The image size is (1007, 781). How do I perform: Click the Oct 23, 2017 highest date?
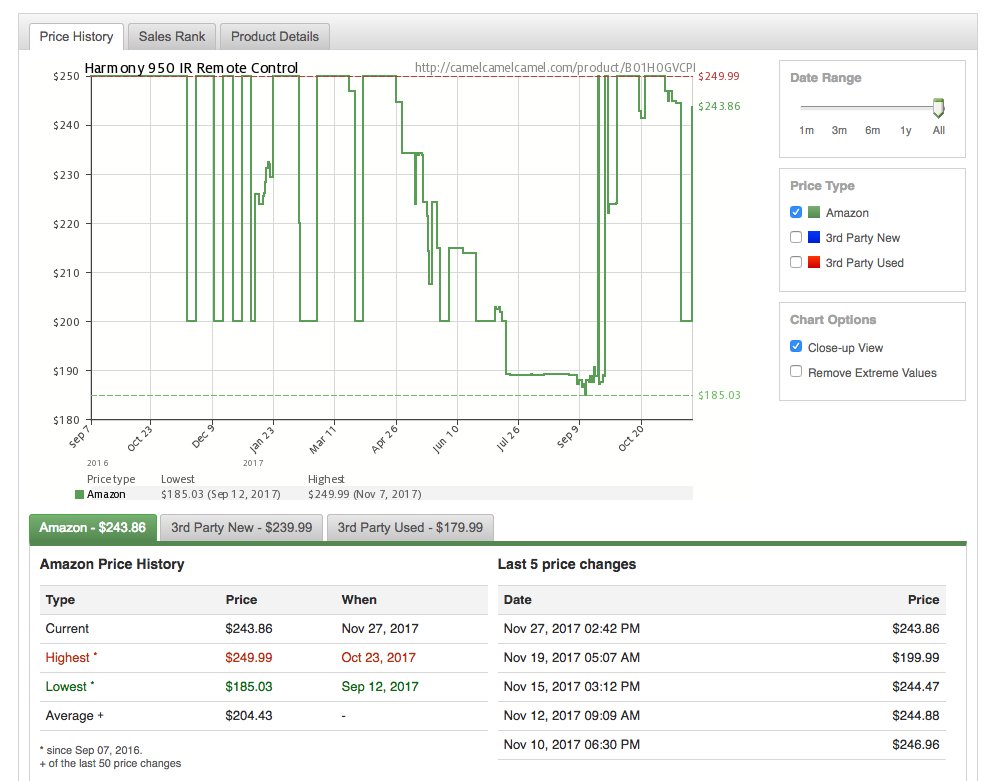[378, 658]
